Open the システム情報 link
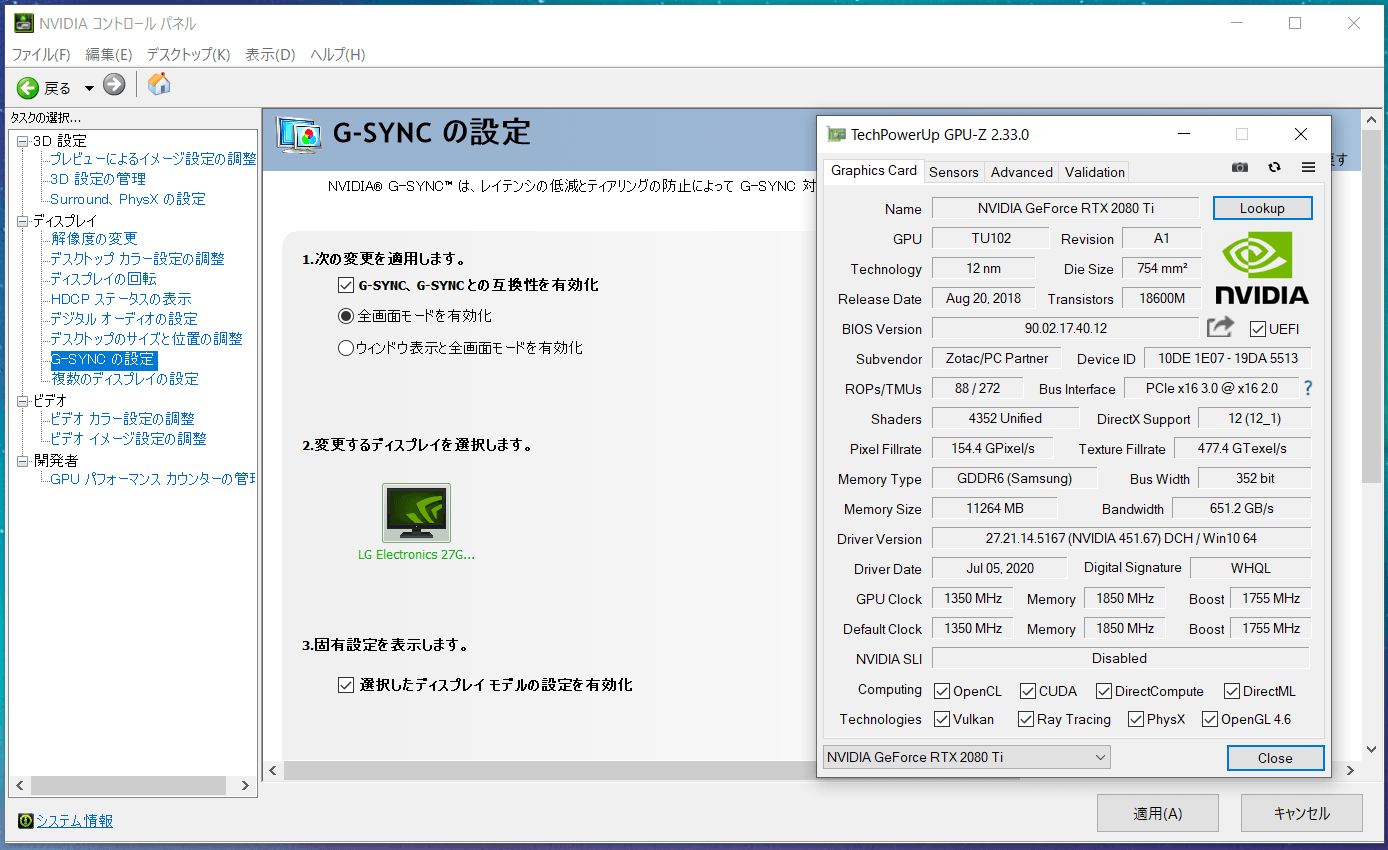Screen dimensions: 1388x850 pos(75,821)
